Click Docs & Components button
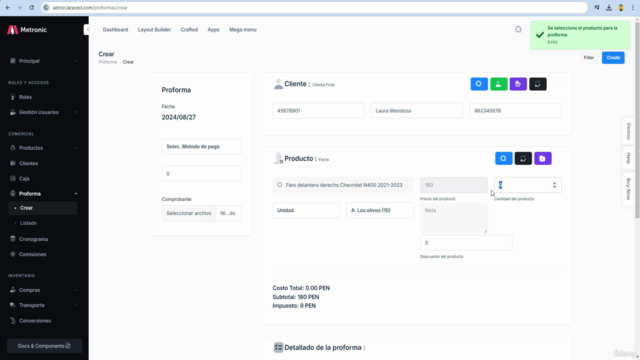 44,346
